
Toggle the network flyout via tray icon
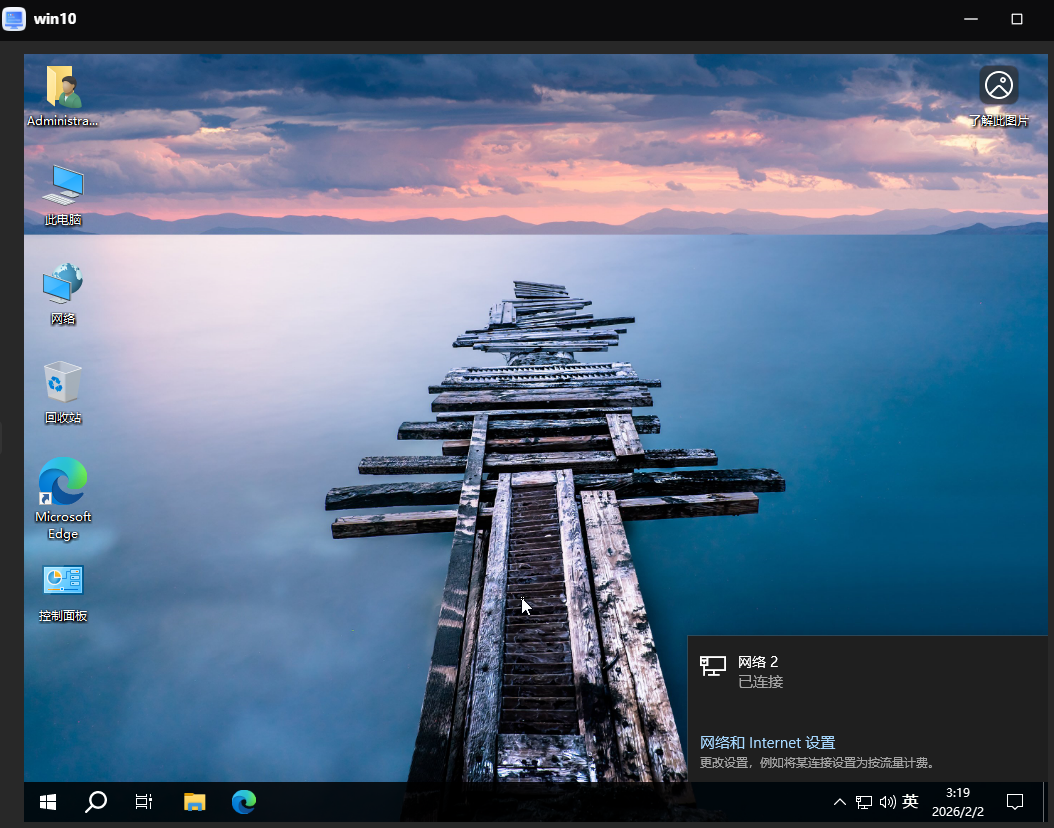tap(864, 802)
